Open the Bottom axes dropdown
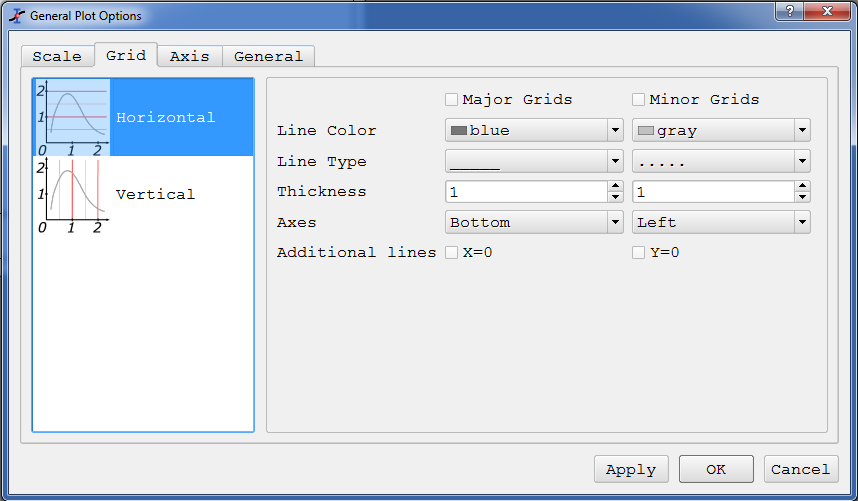This screenshot has height=501, width=858. [x=534, y=222]
